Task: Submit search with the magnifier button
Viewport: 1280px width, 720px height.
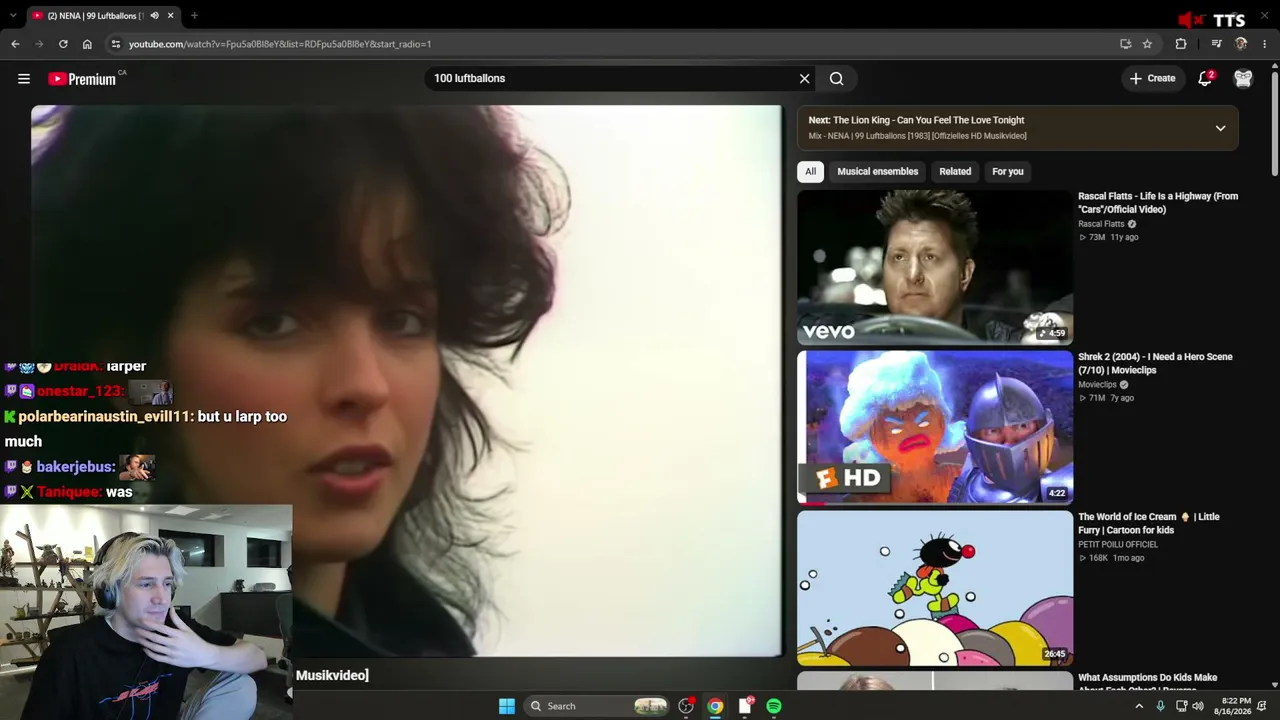Action: 837,79
